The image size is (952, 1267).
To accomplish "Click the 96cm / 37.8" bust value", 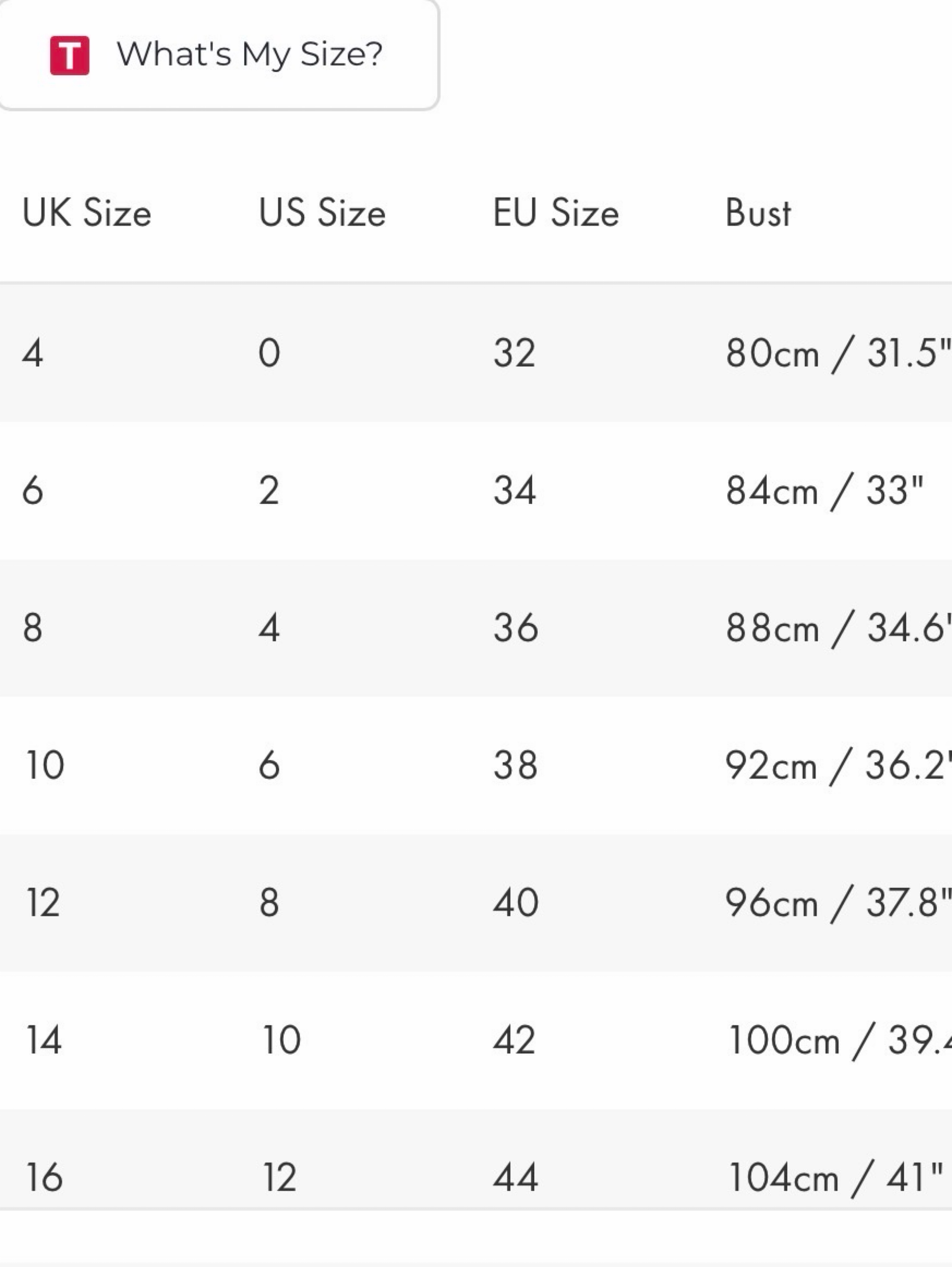I will pos(839,903).
